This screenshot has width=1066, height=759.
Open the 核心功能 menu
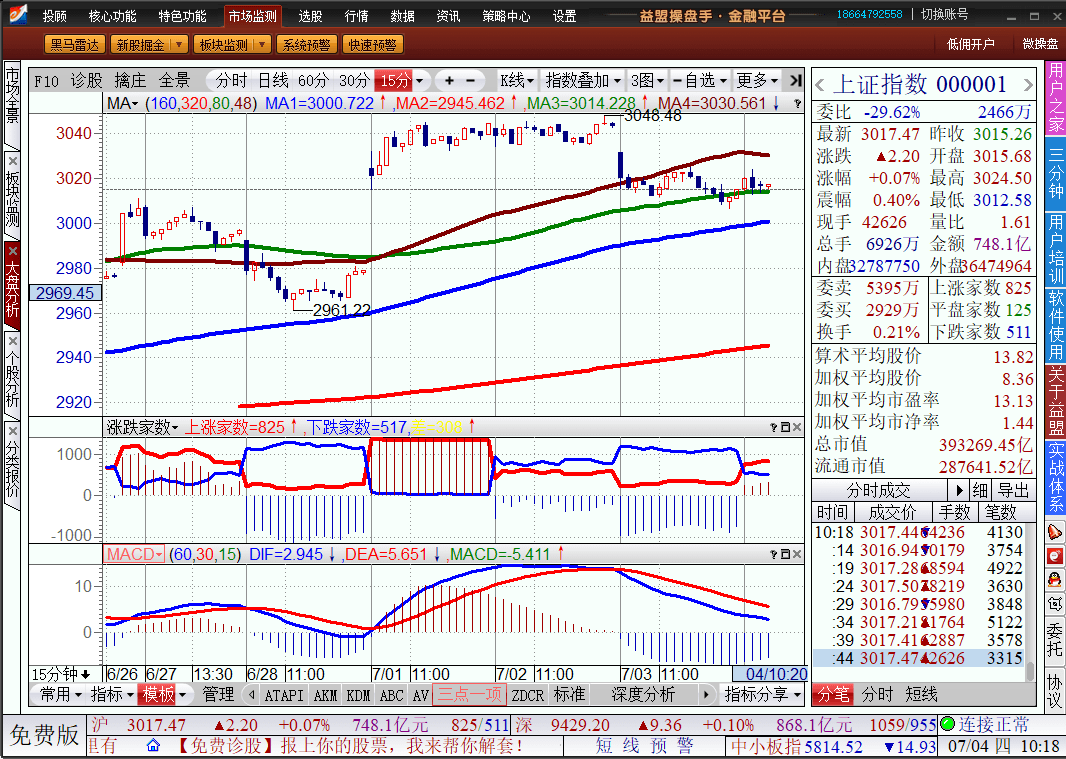(x=112, y=16)
